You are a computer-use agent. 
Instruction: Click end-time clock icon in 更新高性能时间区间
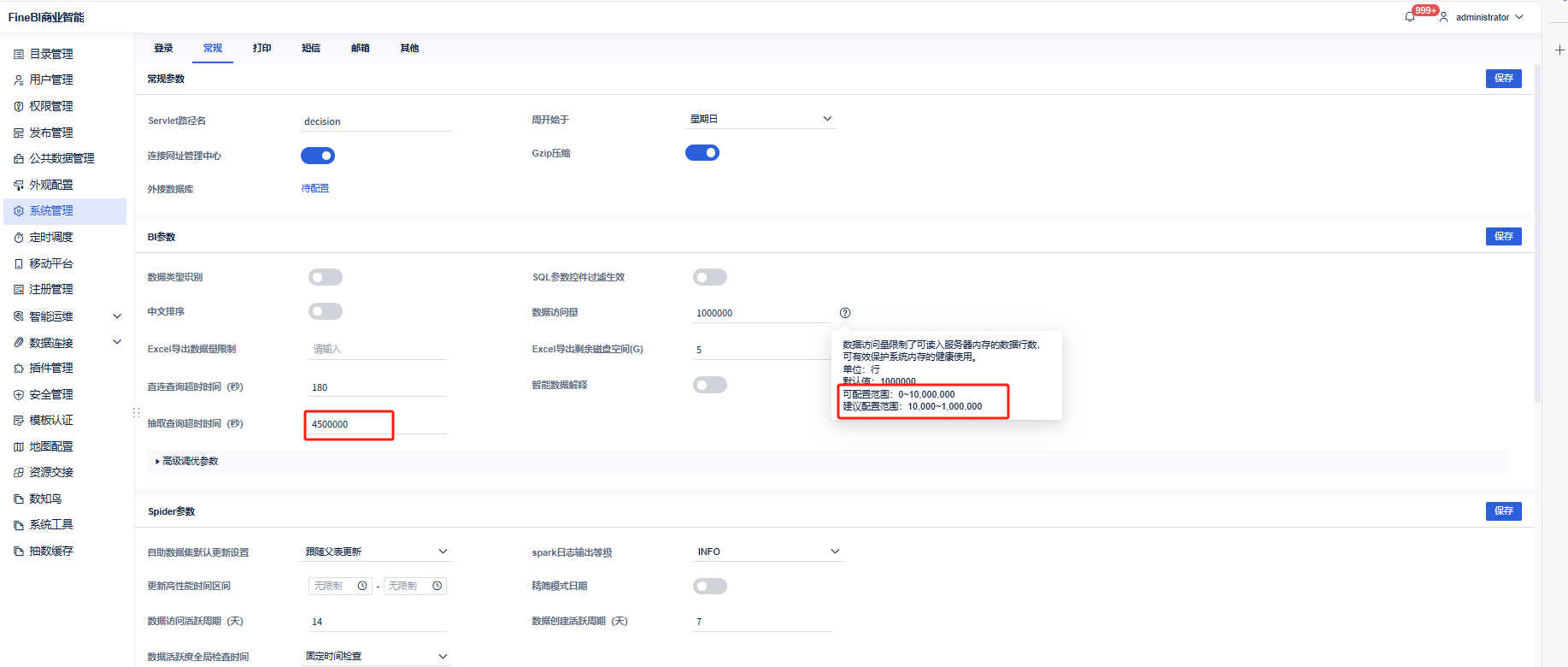437,586
